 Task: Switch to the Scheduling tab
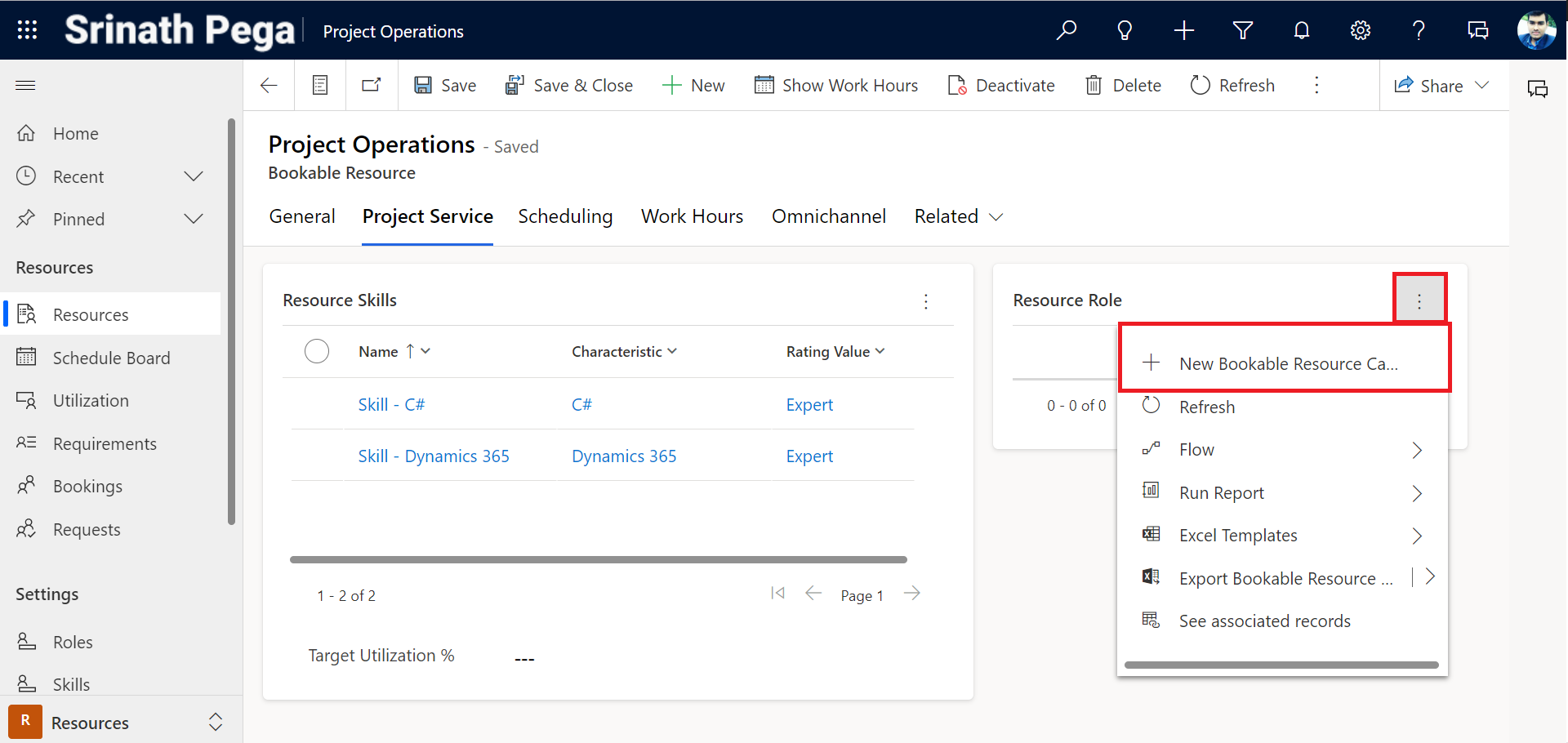click(564, 216)
